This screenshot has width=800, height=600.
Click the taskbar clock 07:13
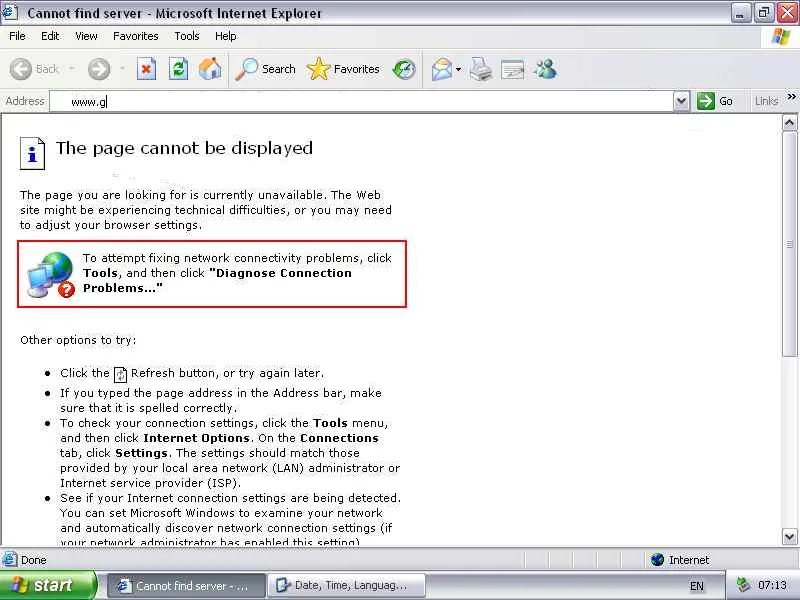772,585
